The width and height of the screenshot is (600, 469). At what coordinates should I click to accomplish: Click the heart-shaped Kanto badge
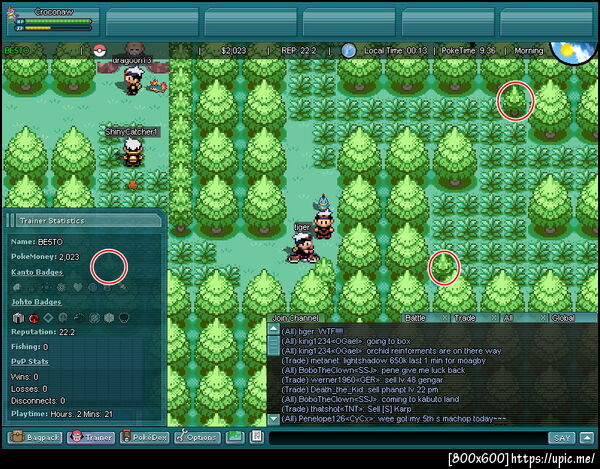click(78, 287)
